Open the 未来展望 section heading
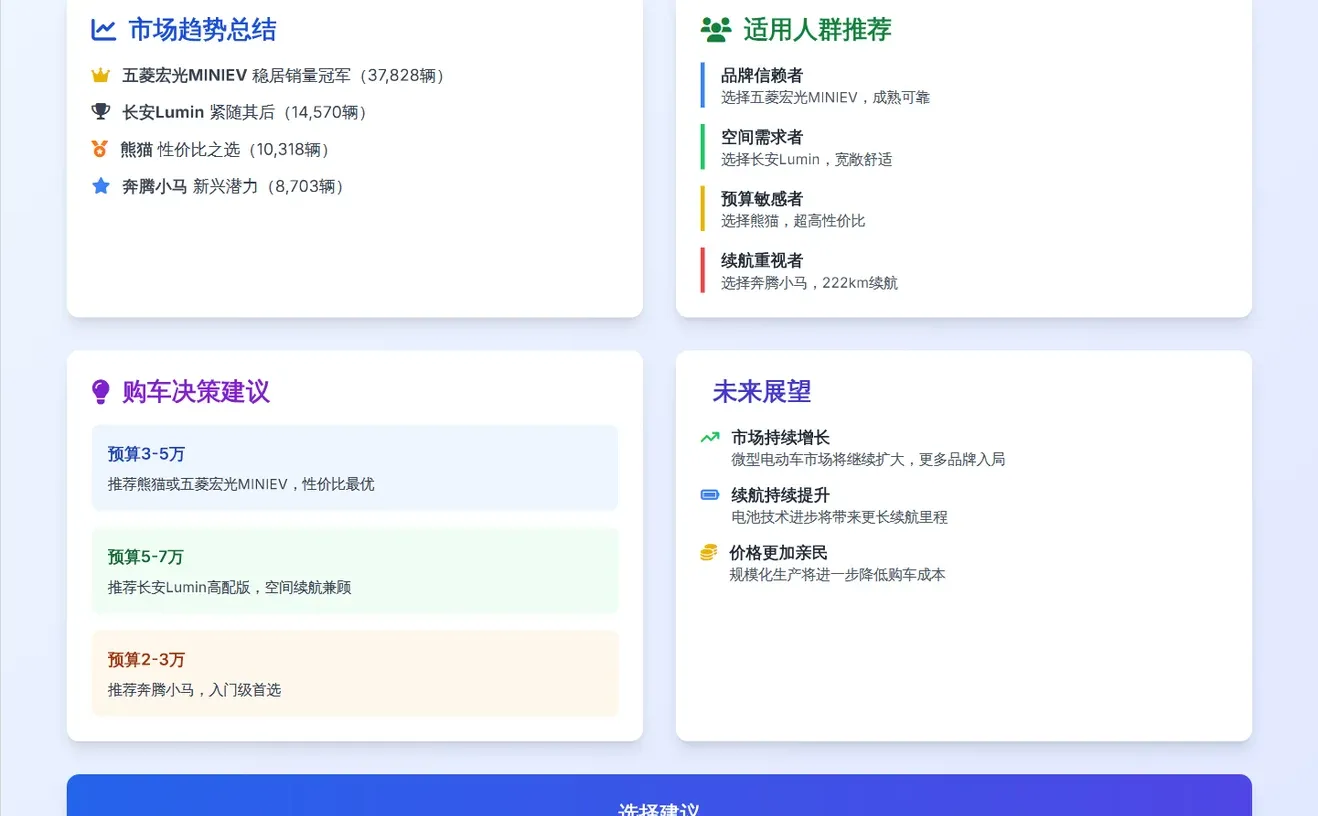 pyautogui.click(x=762, y=392)
